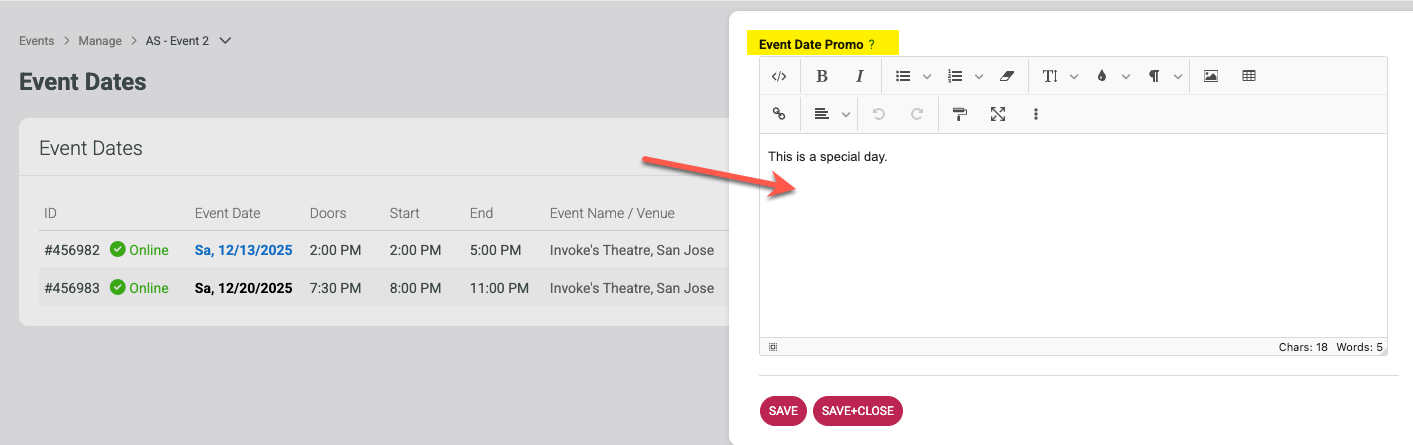Open the Sa, 12/20/2025 event date
This screenshot has width=1413, height=445.
coord(244,288)
